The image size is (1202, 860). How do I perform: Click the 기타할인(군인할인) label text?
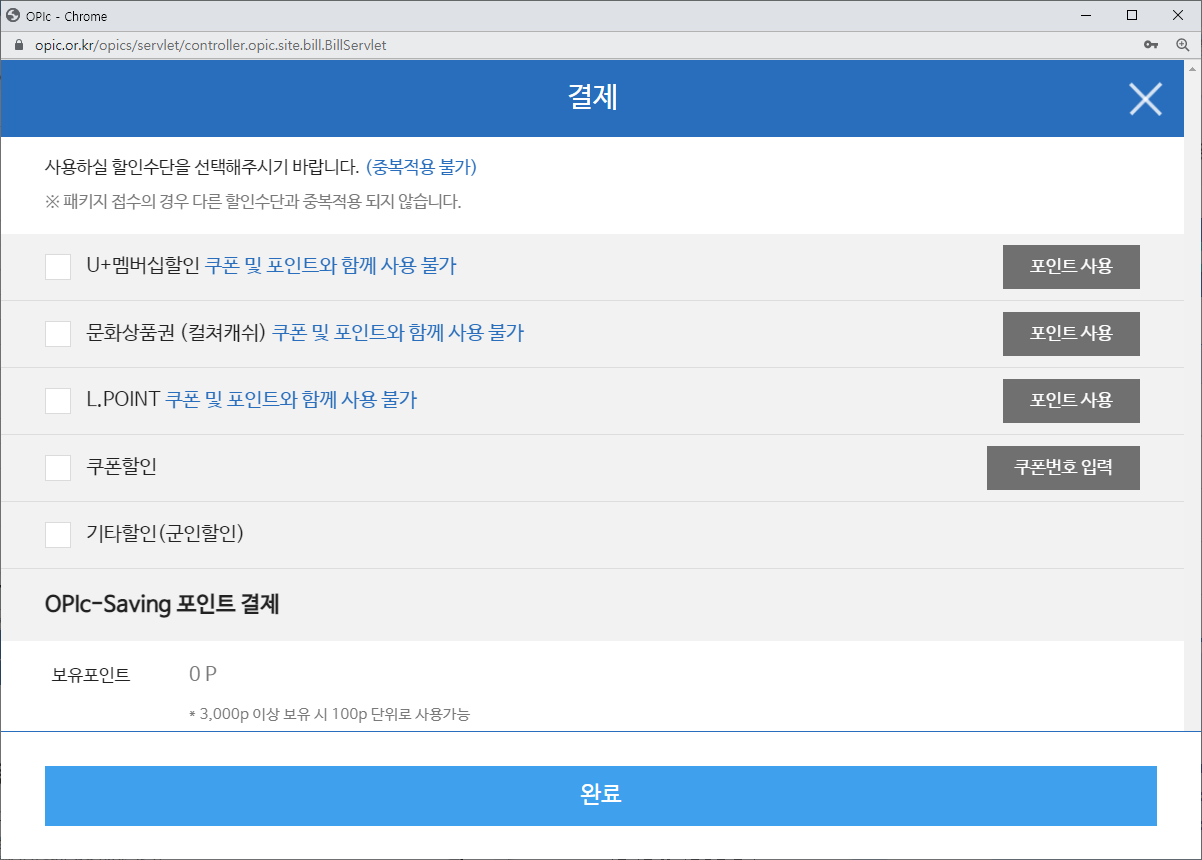[x=166, y=534]
